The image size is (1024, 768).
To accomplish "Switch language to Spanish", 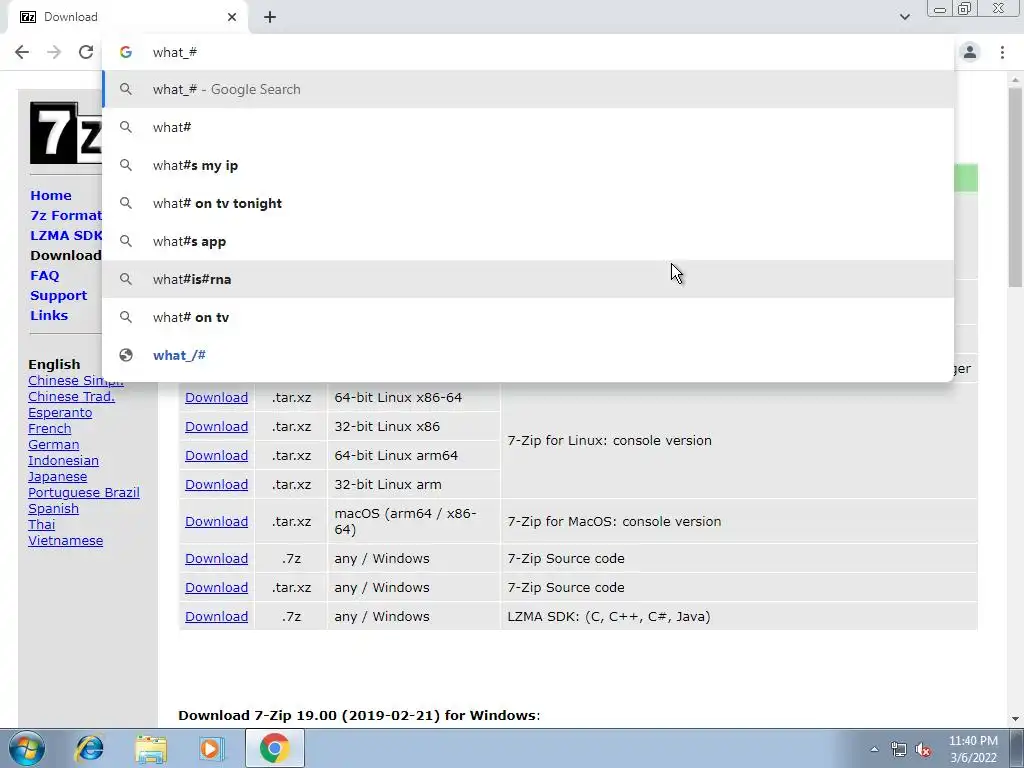I will (54, 509).
